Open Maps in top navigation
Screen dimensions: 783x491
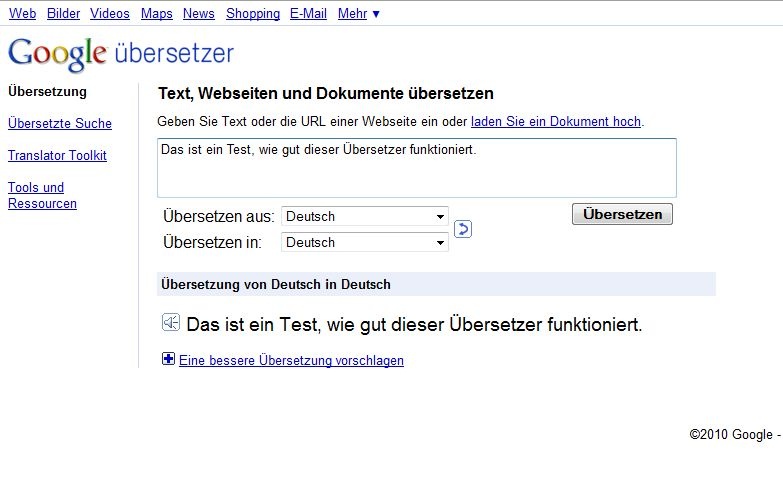point(157,13)
